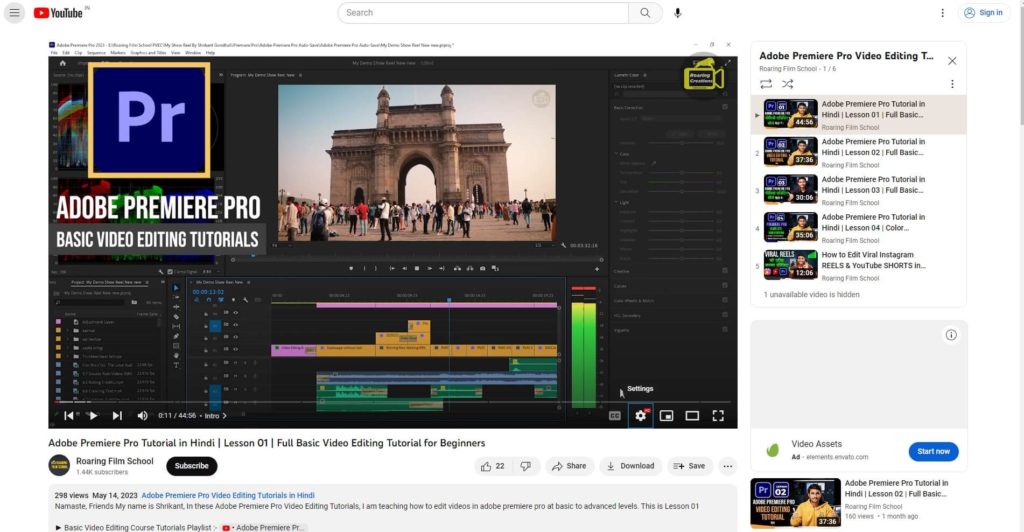1024x532 pixels.
Task: Open more actions ellipsis under video
Action: coord(728,466)
